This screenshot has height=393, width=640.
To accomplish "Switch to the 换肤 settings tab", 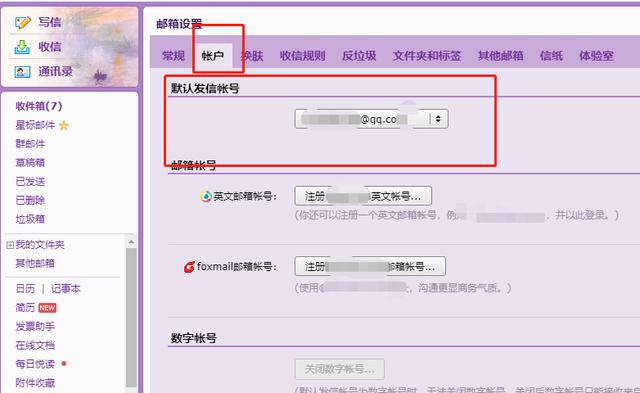I will click(252, 56).
